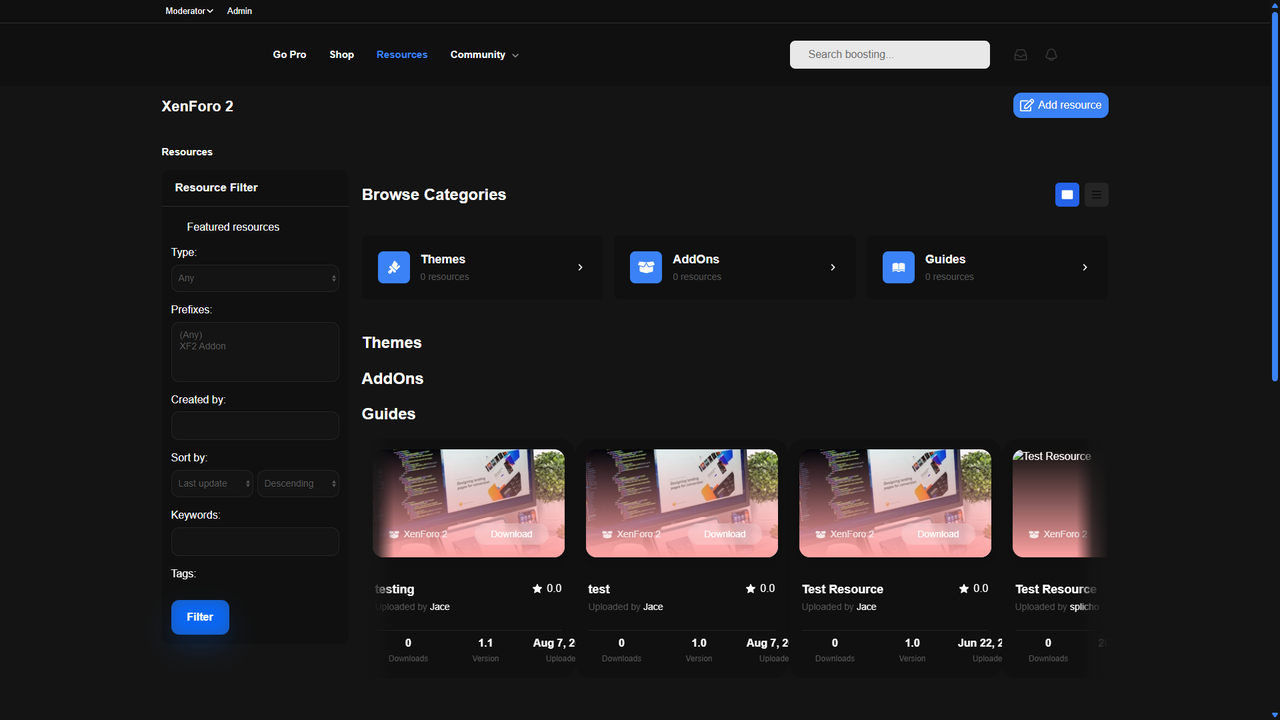Image resolution: width=1280 pixels, height=720 pixels.
Task: Select the XF2 Addon prefix option
Action: coord(203,346)
